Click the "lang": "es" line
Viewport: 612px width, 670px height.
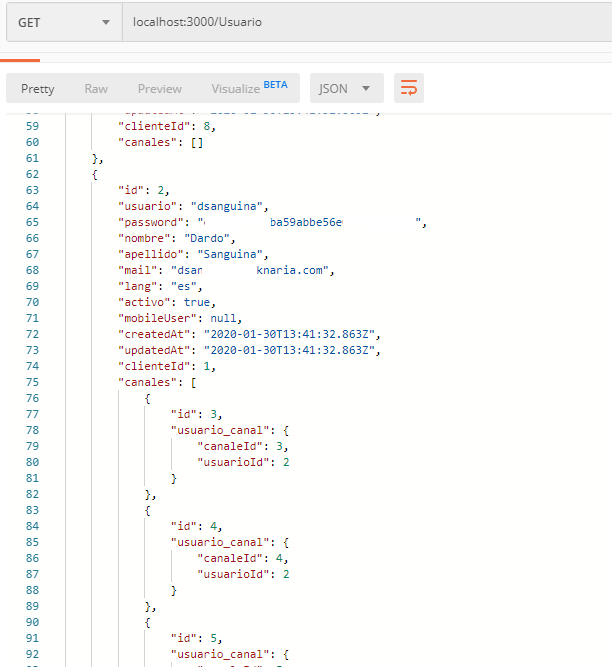[160, 286]
